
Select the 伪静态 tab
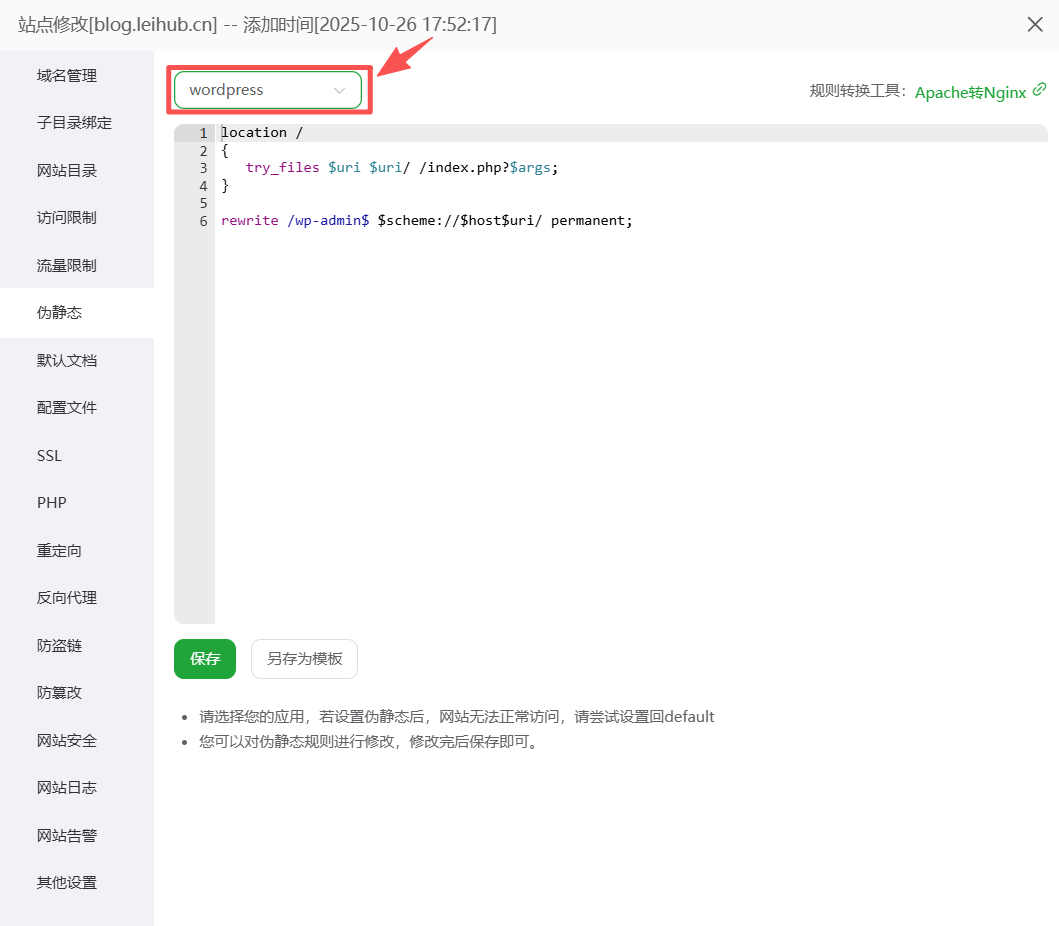pos(60,313)
